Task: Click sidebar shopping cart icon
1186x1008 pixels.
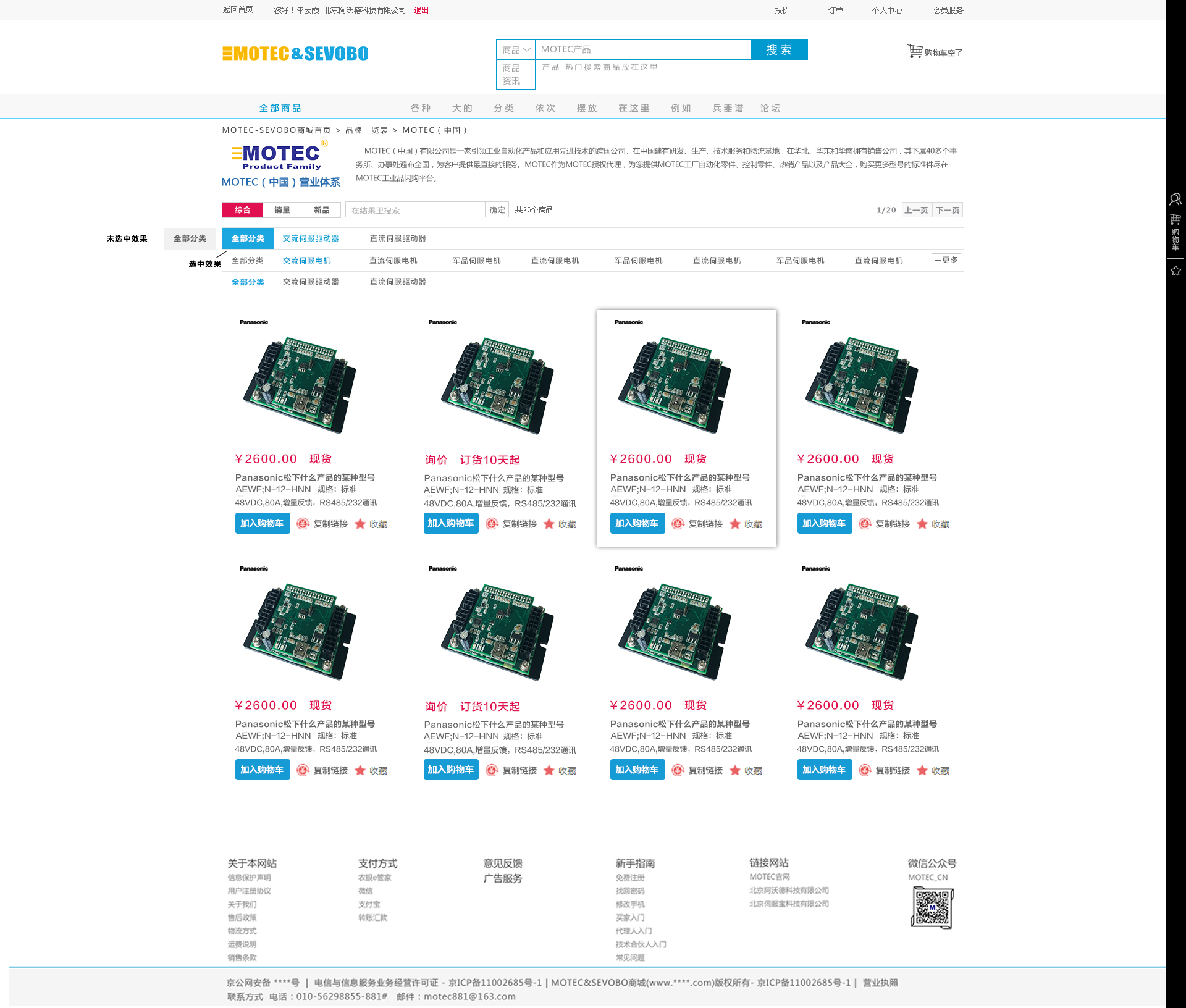Action: click(1175, 220)
